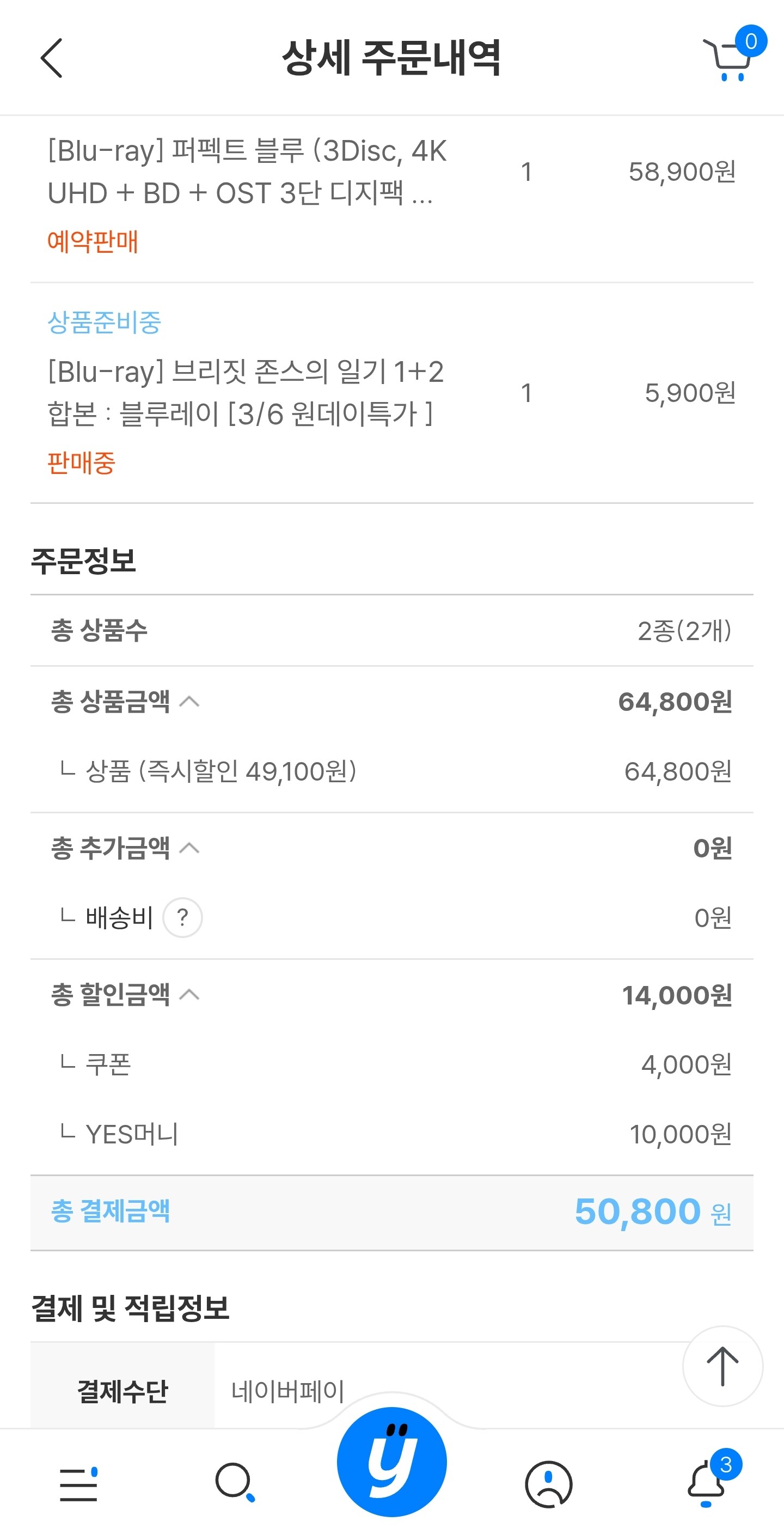Open the 퍼펙트 블루 Blu-ray product
The image size is (784, 1540).
coord(247,172)
